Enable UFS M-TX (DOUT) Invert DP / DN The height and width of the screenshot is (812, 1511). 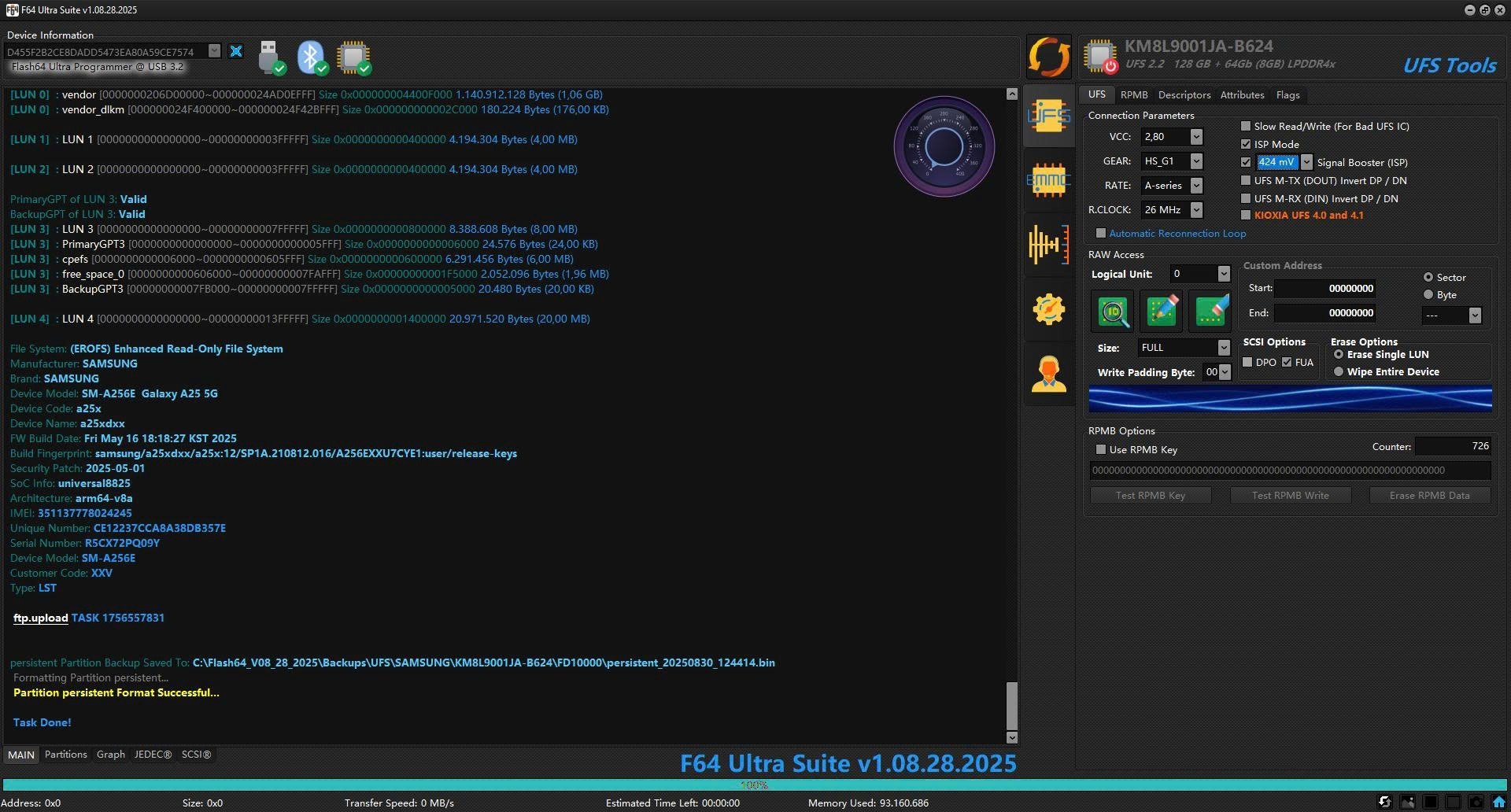pyautogui.click(x=1246, y=180)
